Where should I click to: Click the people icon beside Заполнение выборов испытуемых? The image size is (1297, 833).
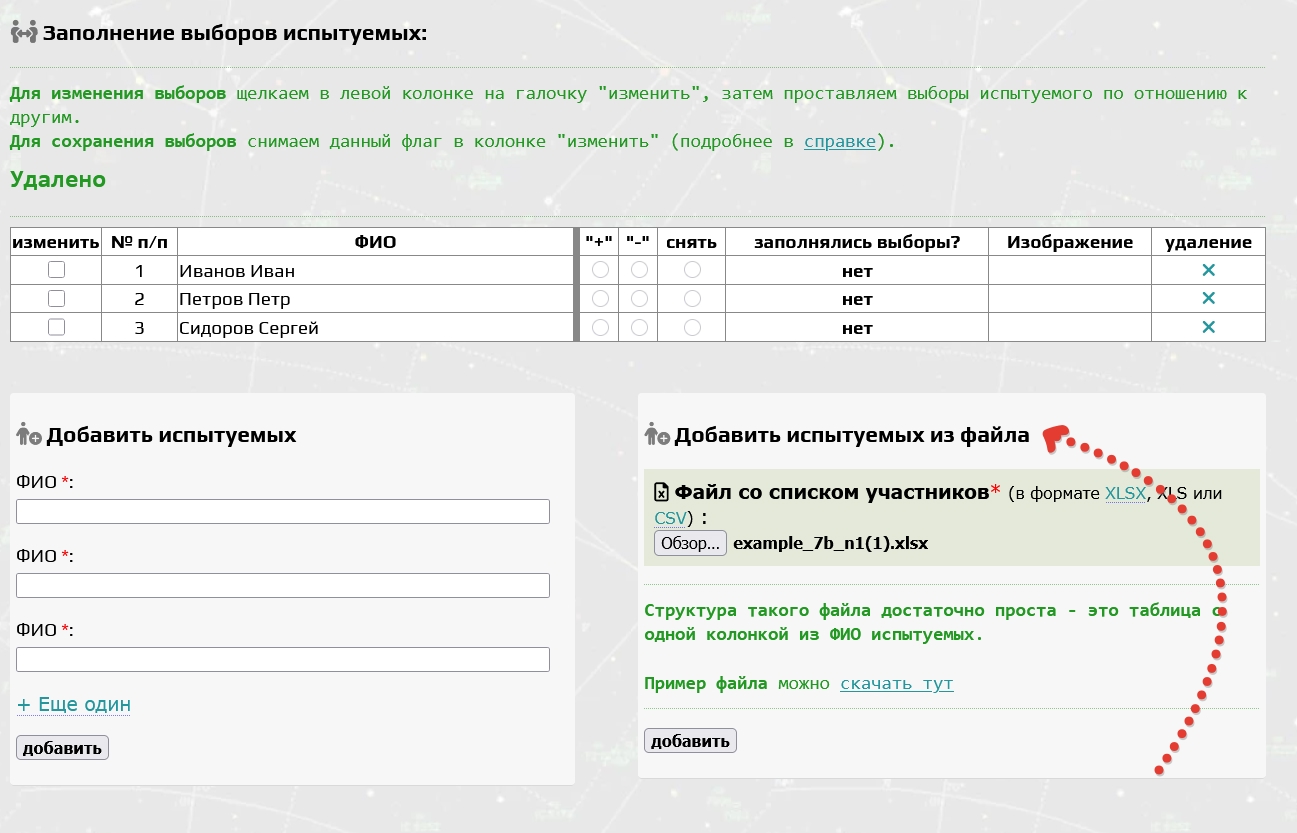coord(23,33)
